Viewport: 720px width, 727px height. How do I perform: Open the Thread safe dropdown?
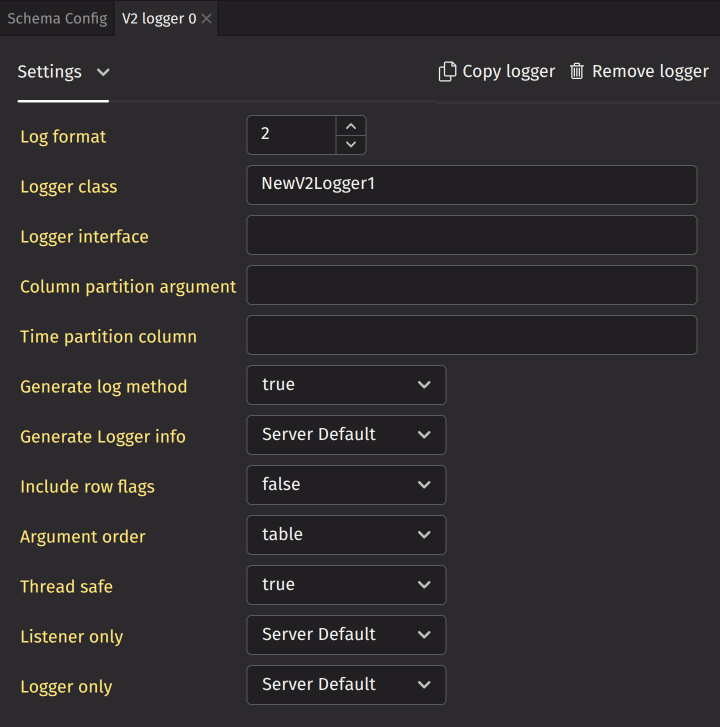tap(346, 585)
